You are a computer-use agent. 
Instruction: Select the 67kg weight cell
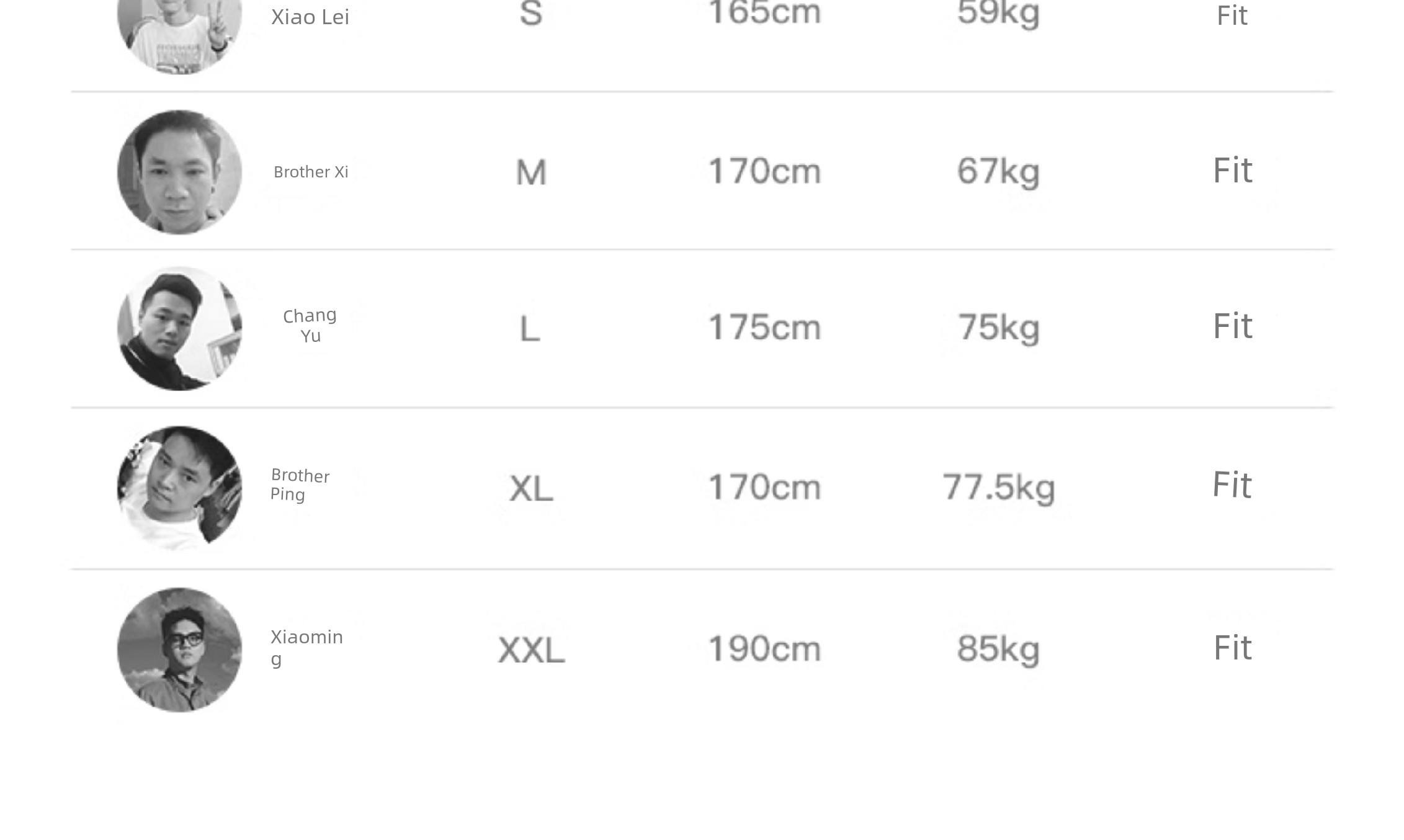coord(998,171)
